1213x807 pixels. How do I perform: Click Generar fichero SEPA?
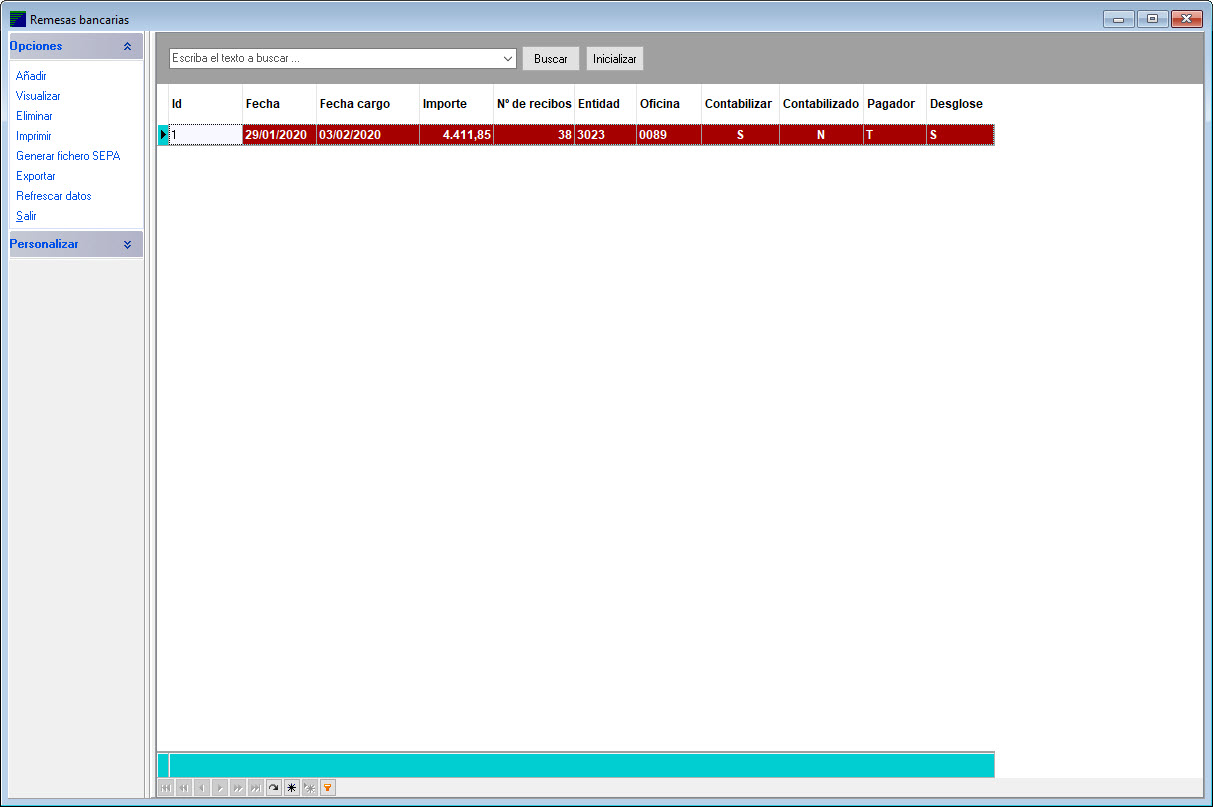click(x=68, y=156)
